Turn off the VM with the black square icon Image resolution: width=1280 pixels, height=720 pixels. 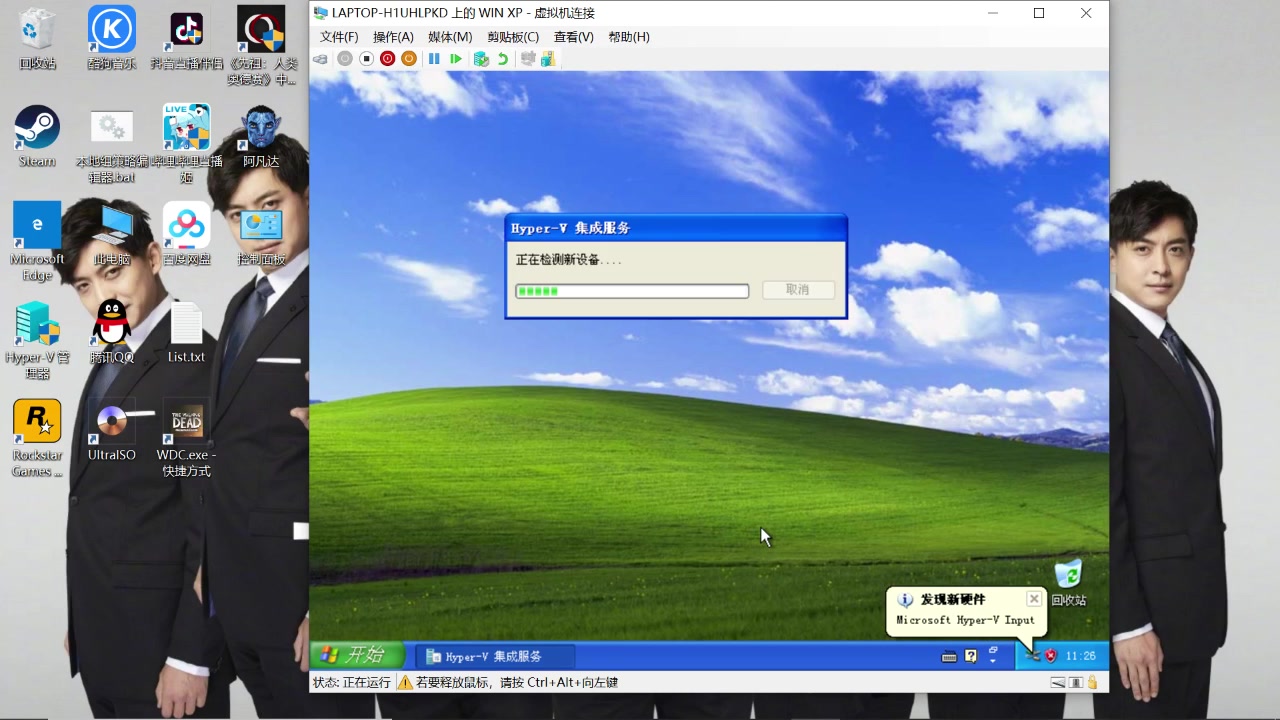[366, 59]
